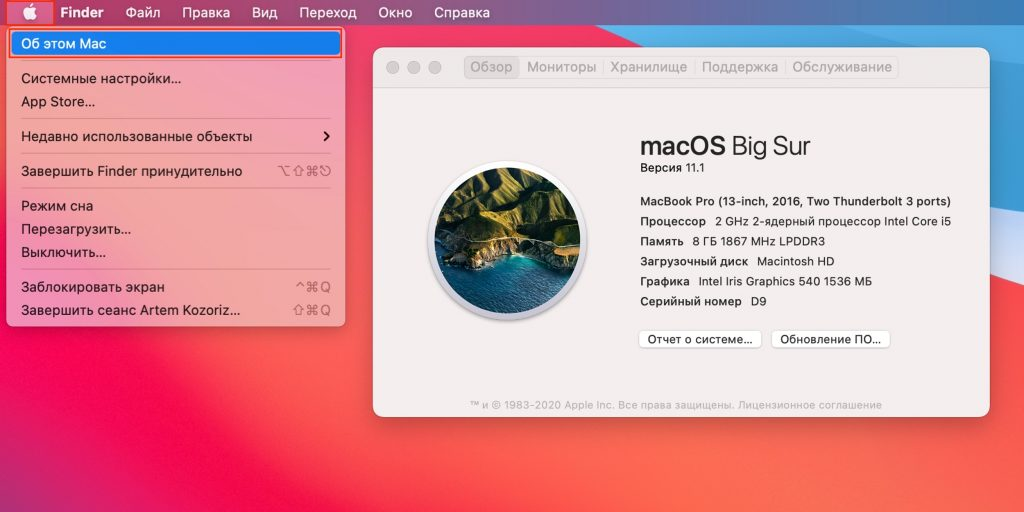
Task: Open the 'Справка' menu
Action: coord(462,12)
